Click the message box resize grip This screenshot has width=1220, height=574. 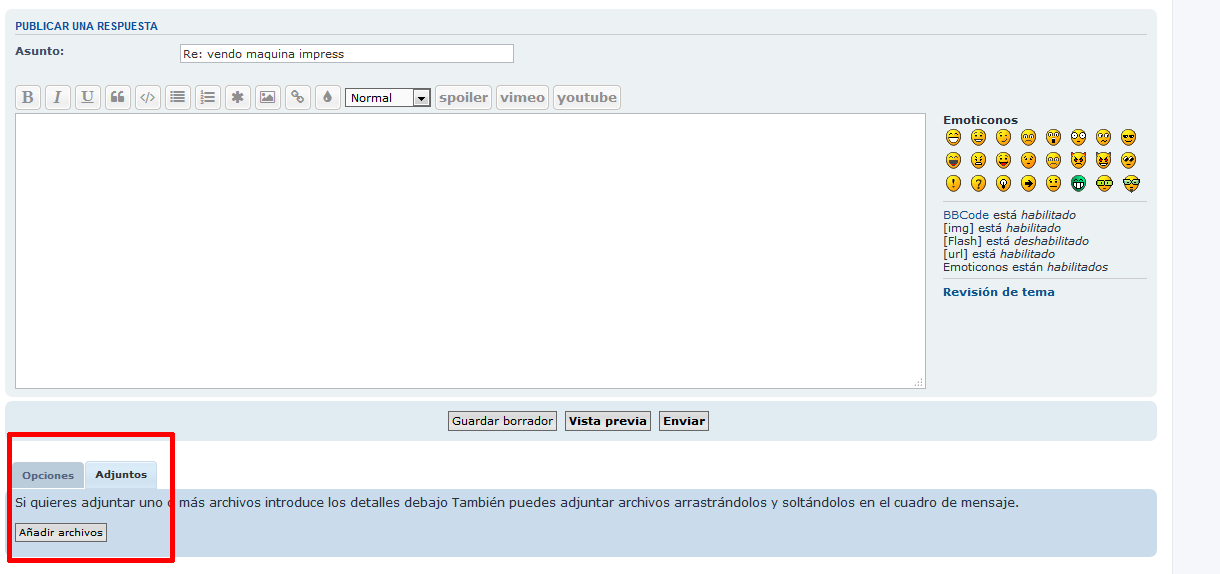click(918, 382)
